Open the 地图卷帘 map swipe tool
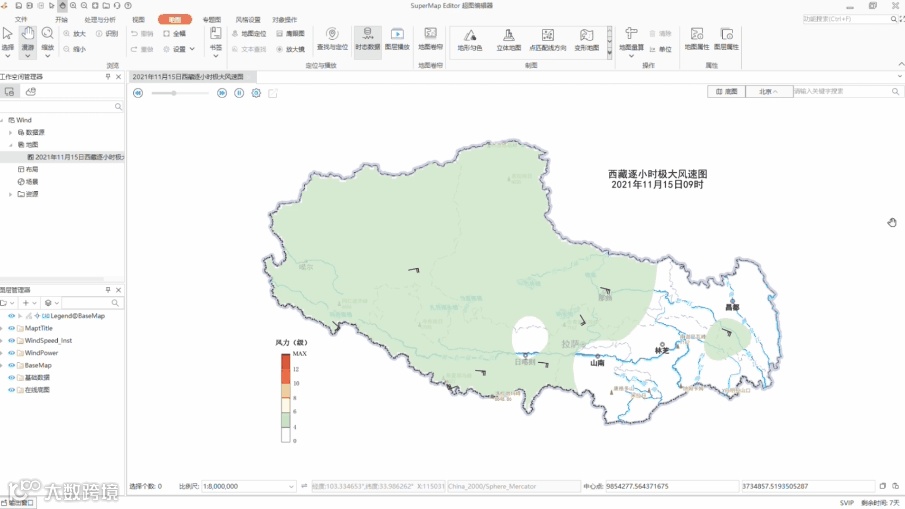Screen dimensions: 905x509 point(430,39)
